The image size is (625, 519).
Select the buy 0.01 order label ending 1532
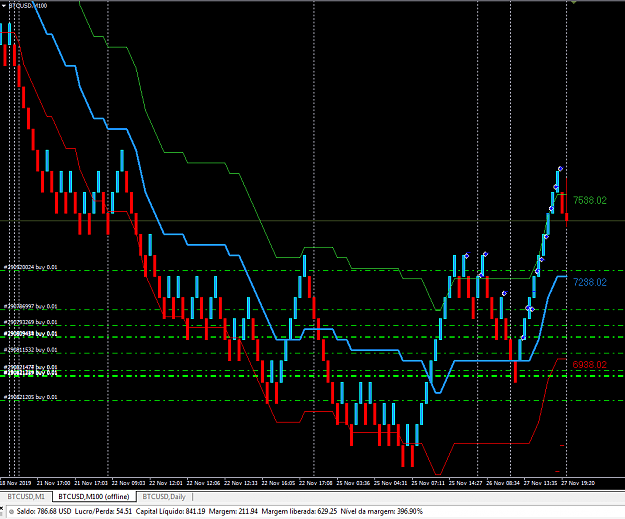pos(31,350)
